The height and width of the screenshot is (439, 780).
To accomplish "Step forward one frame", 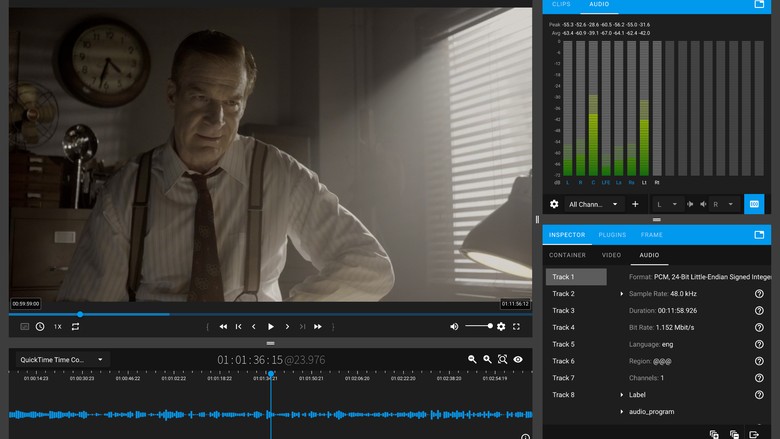I will pos(287,327).
